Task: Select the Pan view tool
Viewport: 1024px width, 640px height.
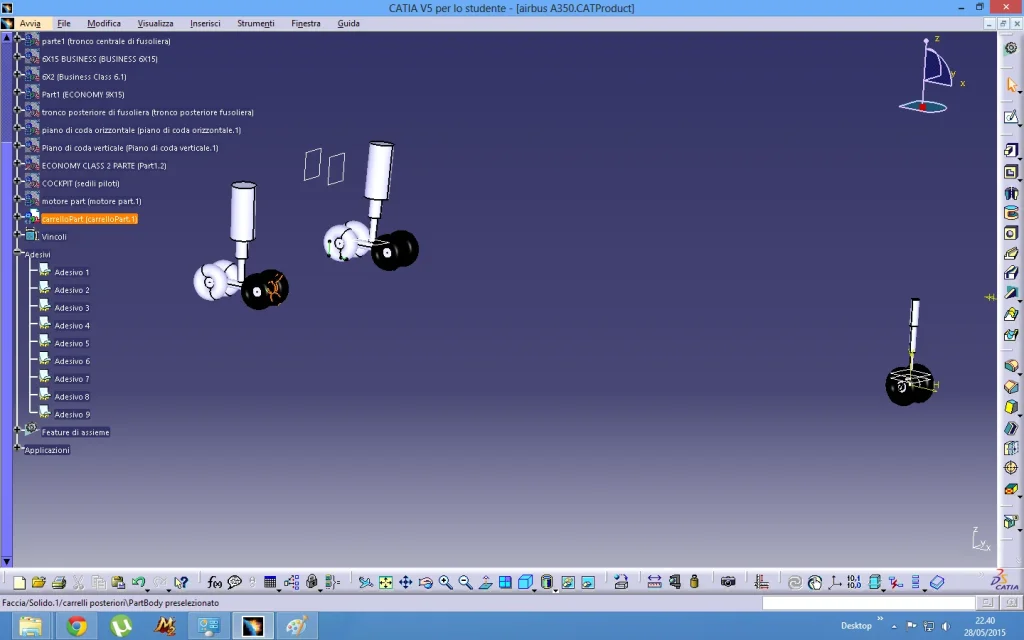Action: pyautogui.click(x=406, y=582)
